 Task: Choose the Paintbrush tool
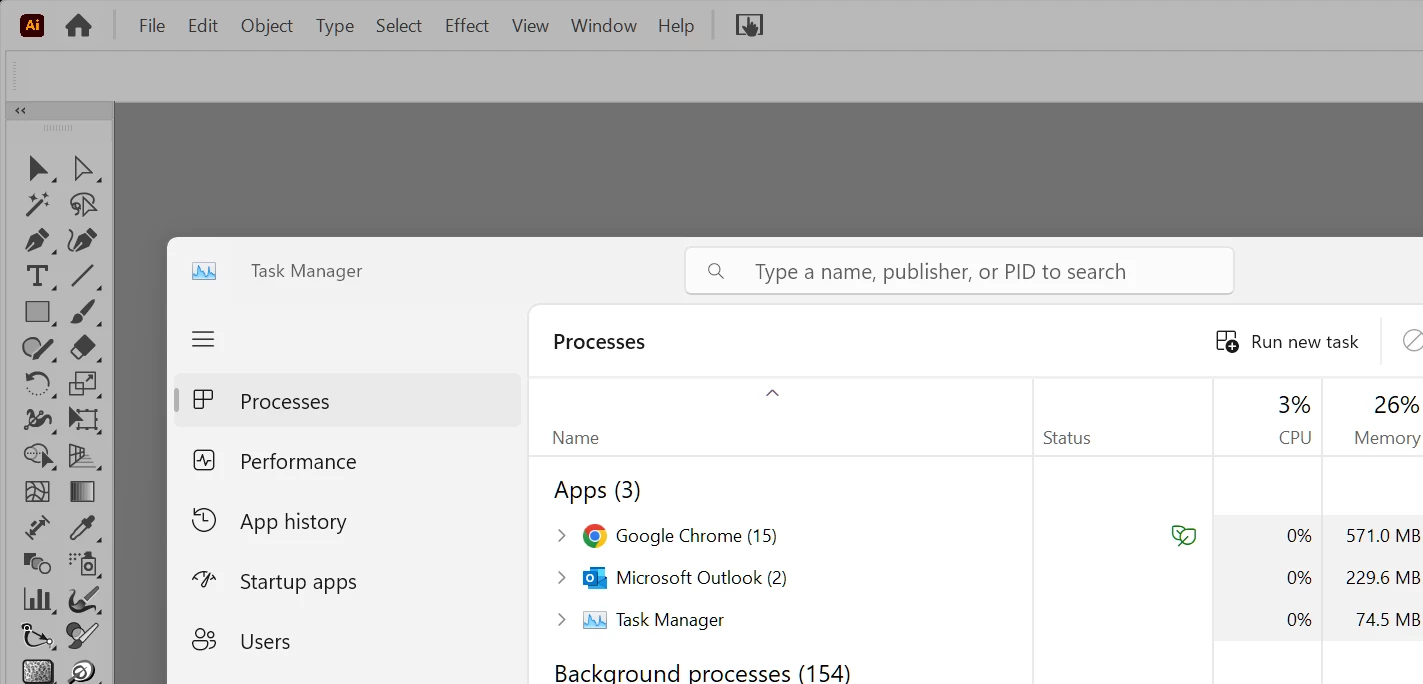click(x=82, y=312)
